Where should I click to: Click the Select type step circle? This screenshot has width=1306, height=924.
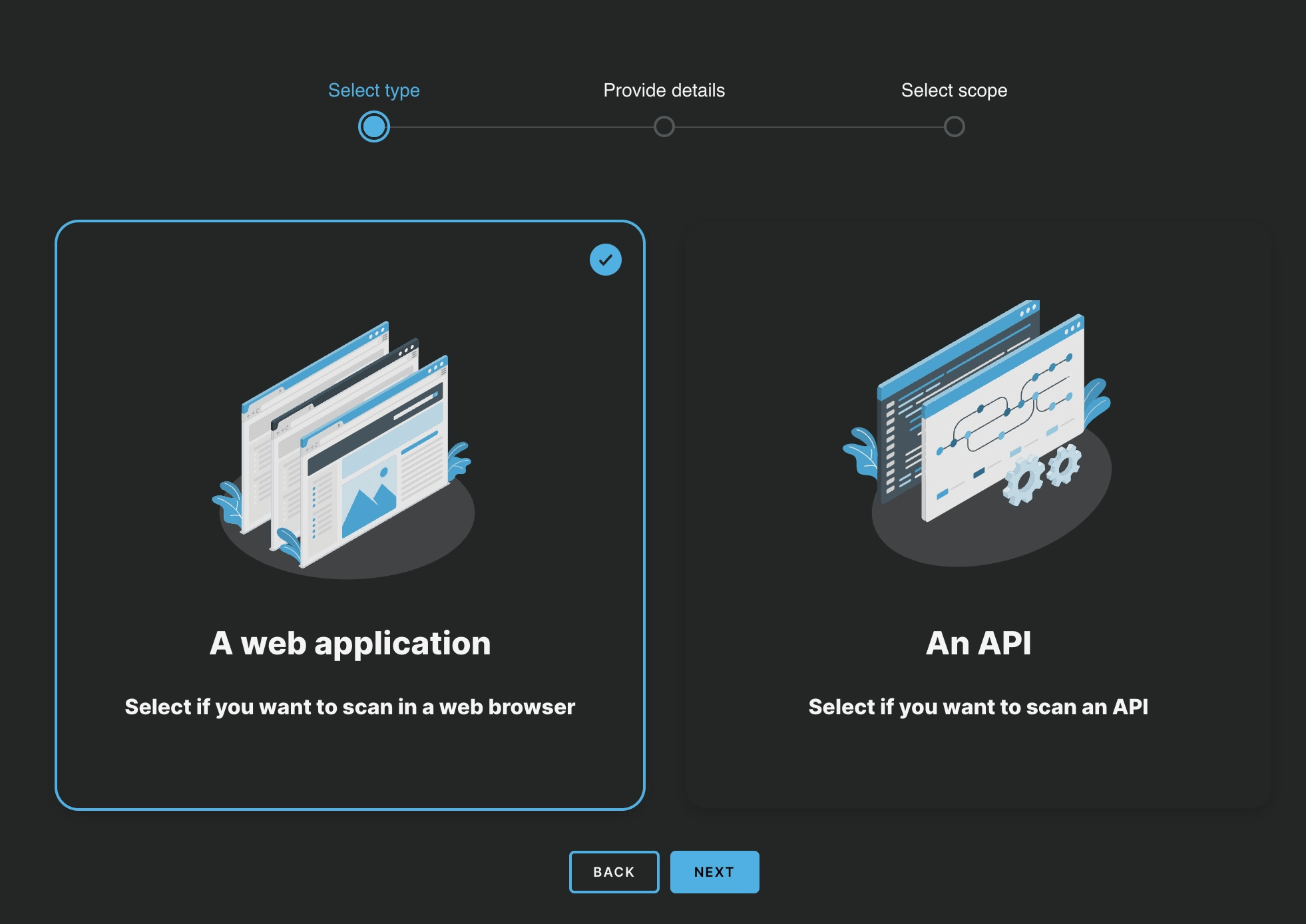[373, 126]
